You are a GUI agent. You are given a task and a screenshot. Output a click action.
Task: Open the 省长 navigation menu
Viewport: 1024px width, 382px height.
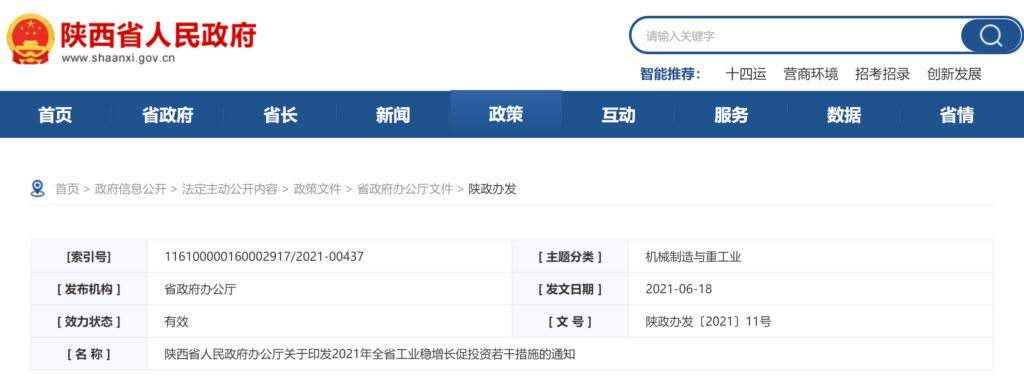(x=281, y=116)
